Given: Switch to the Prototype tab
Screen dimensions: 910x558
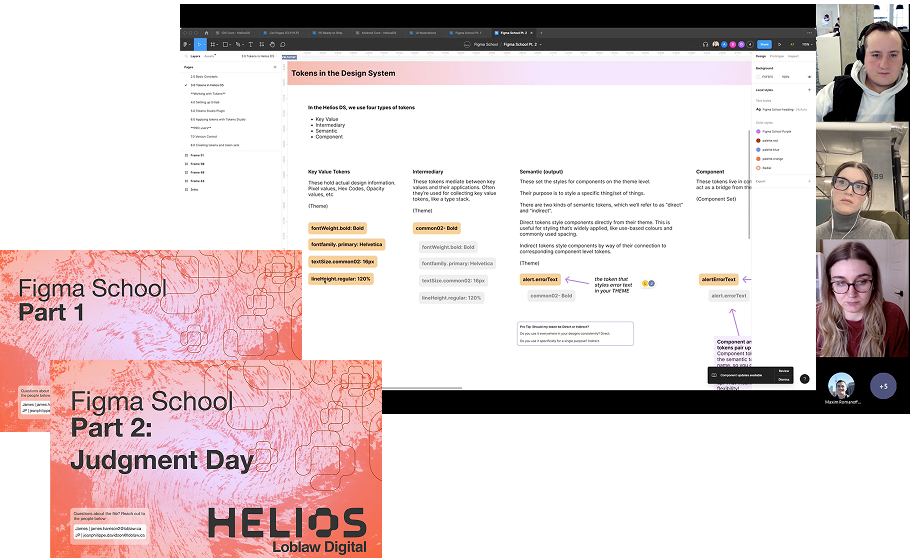Looking at the screenshot, I should point(777,56).
